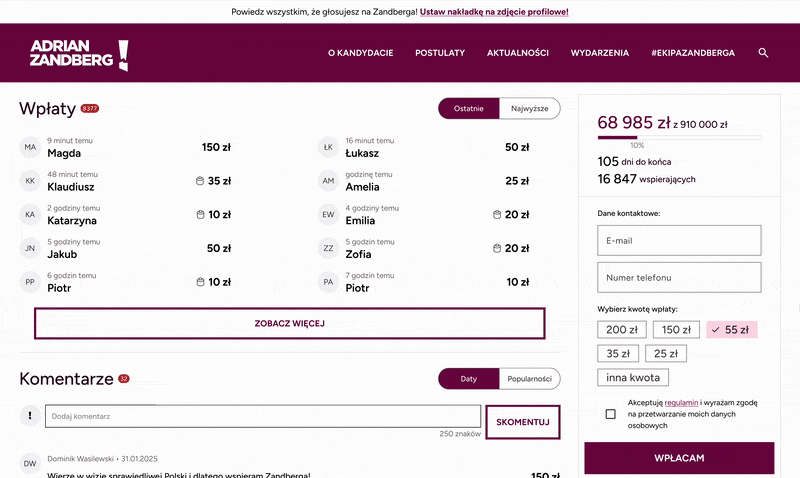This screenshot has height=478, width=800.
Task: Click the 68 985 zł collected amount
Action: click(634, 122)
